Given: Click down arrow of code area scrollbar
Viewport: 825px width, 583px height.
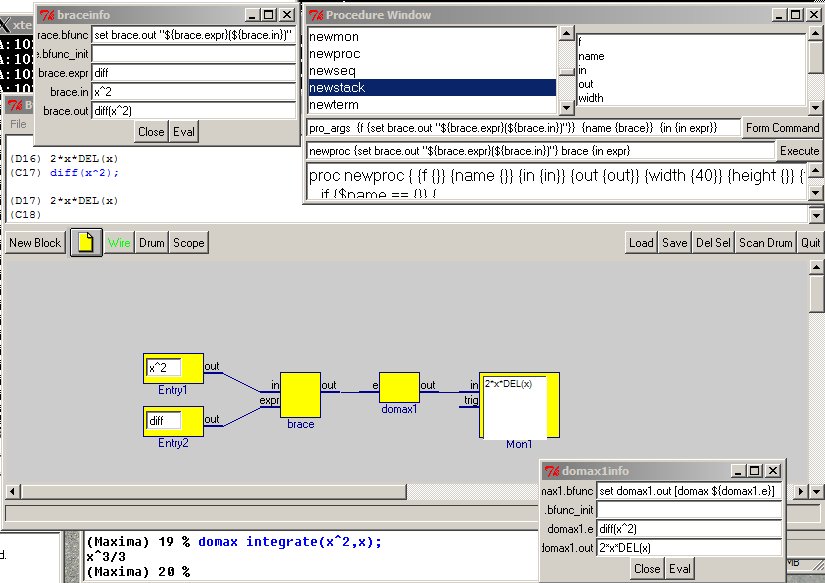Looking at the screenshot, I should point(816,193).
